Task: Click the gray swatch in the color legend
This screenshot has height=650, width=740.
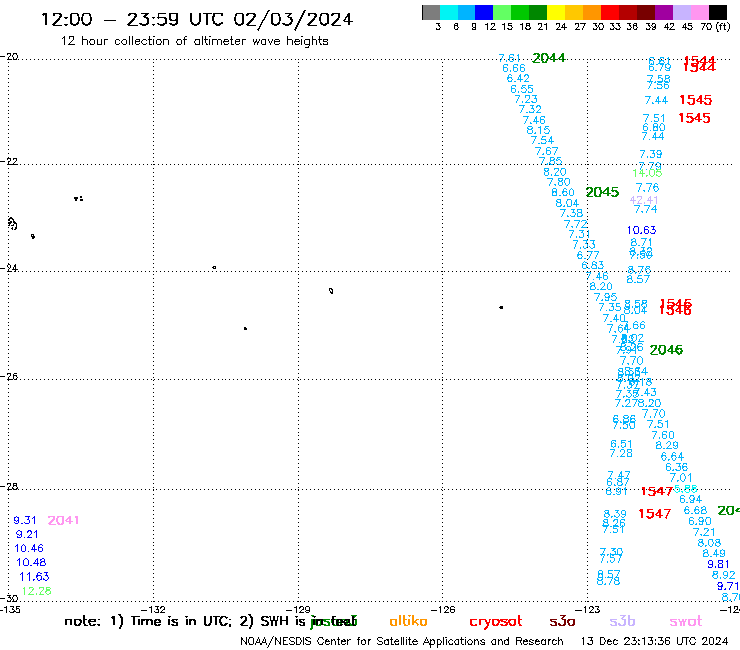Action: tap(430, 12)
